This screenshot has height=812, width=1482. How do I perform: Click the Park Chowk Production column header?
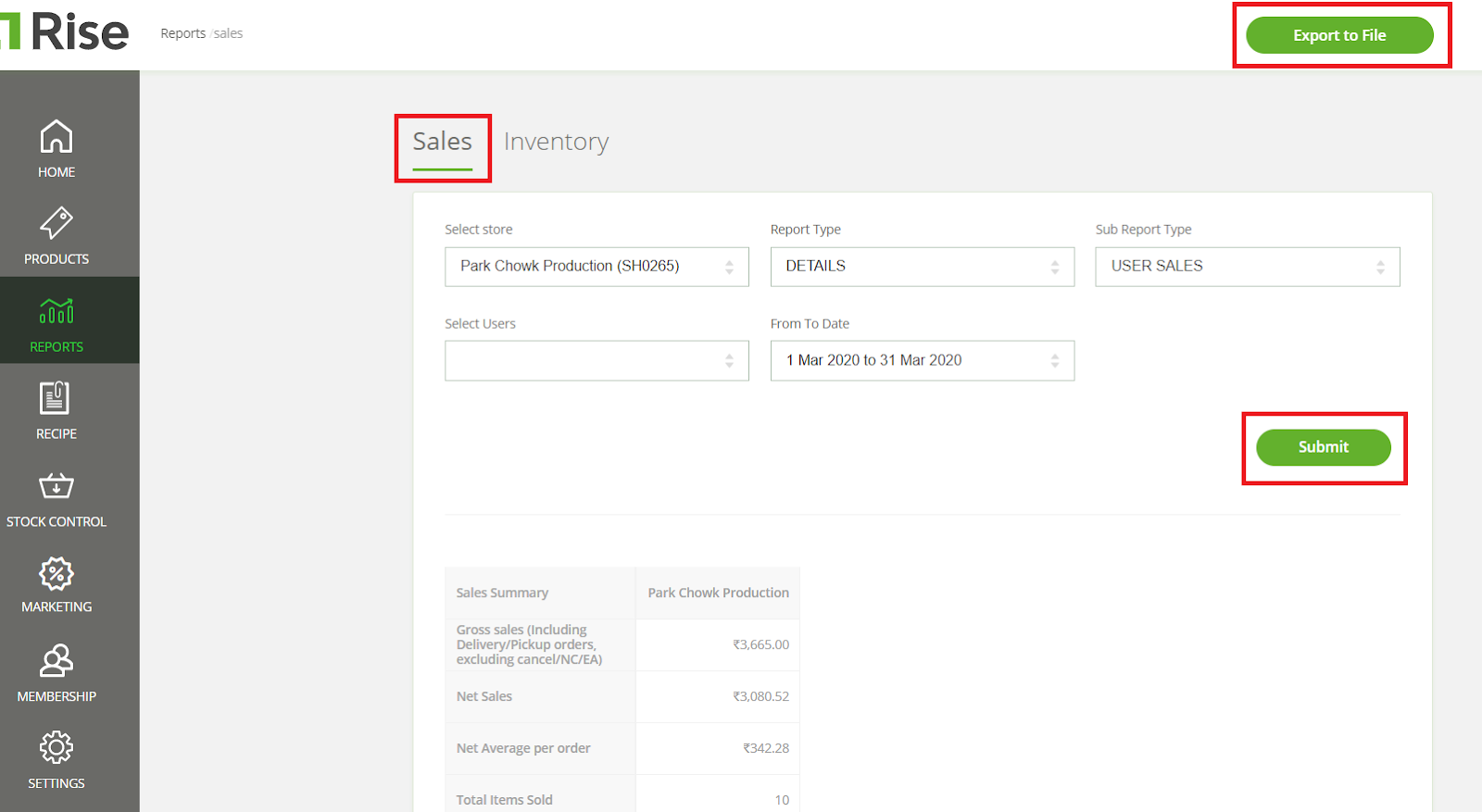coord(719,593)
